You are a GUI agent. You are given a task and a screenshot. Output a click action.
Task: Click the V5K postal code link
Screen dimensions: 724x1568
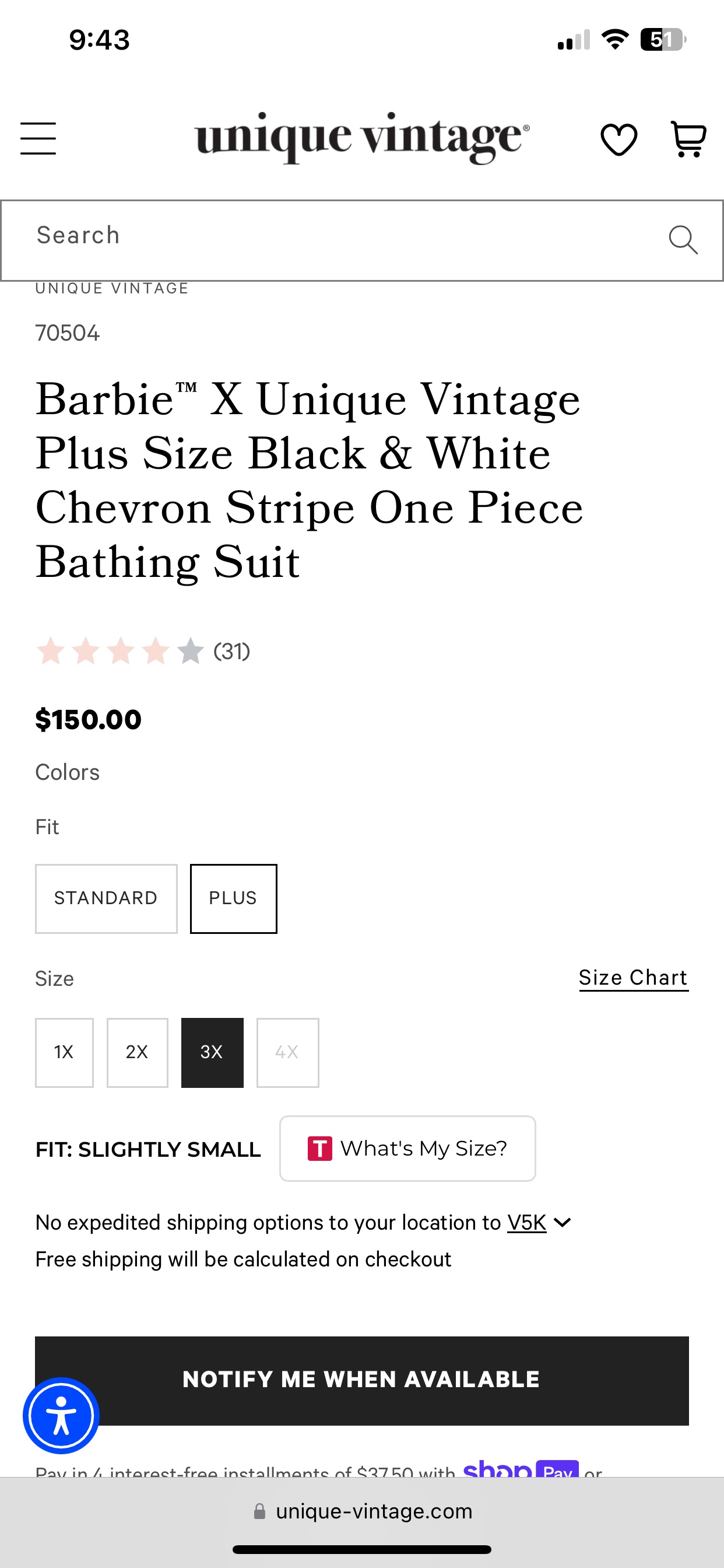[x=527, y=1222]
